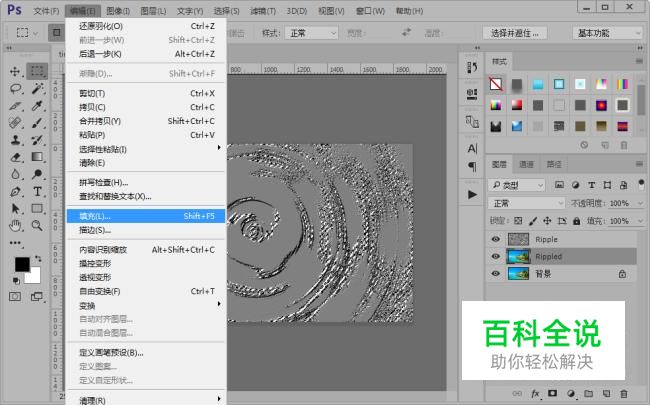Screen dimensions: 650x405
Task: Toggle Quick Mask mode icon
Action: click(15, 296)
